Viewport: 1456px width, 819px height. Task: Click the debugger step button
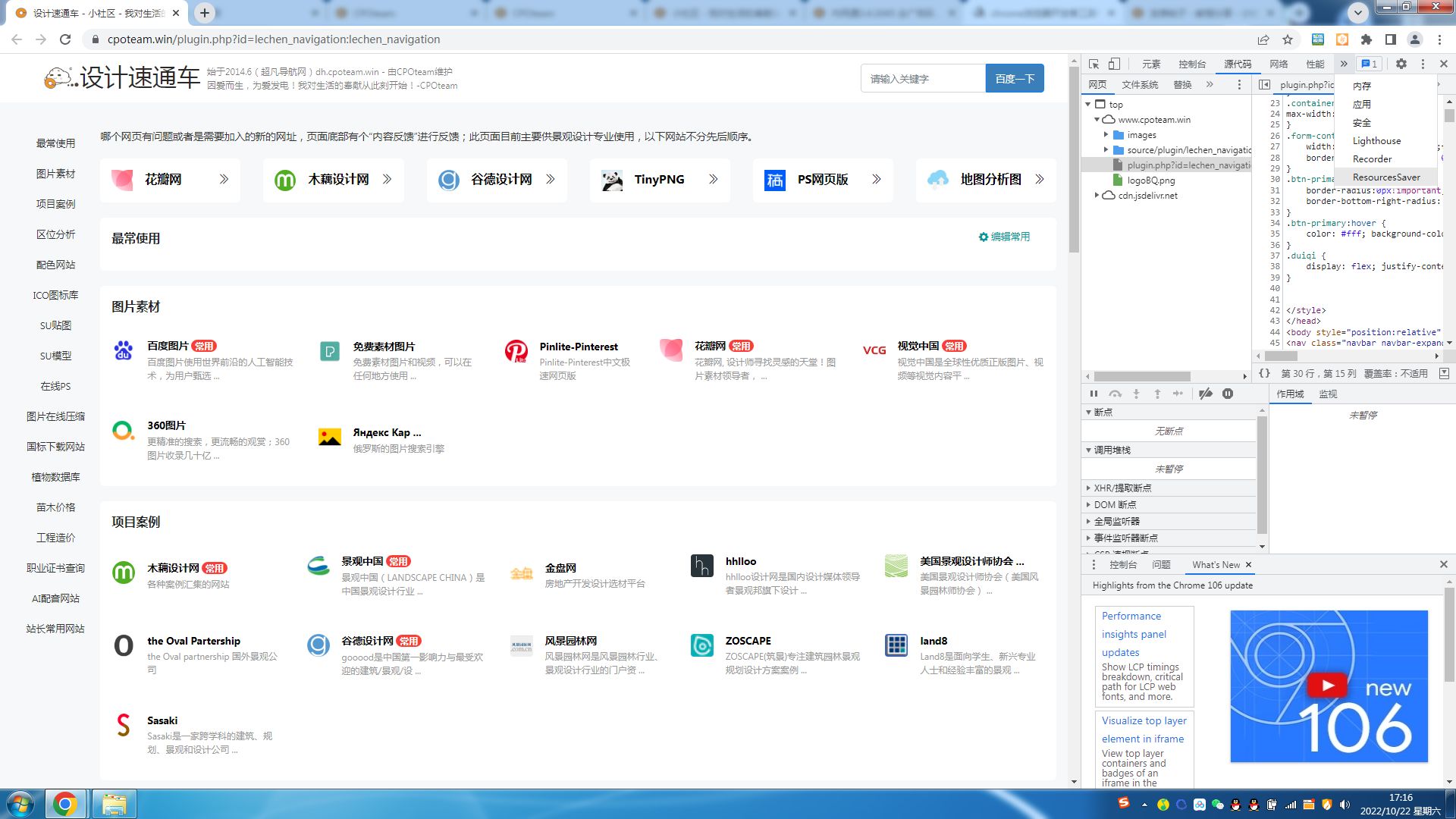click(x=1178, y=394)
